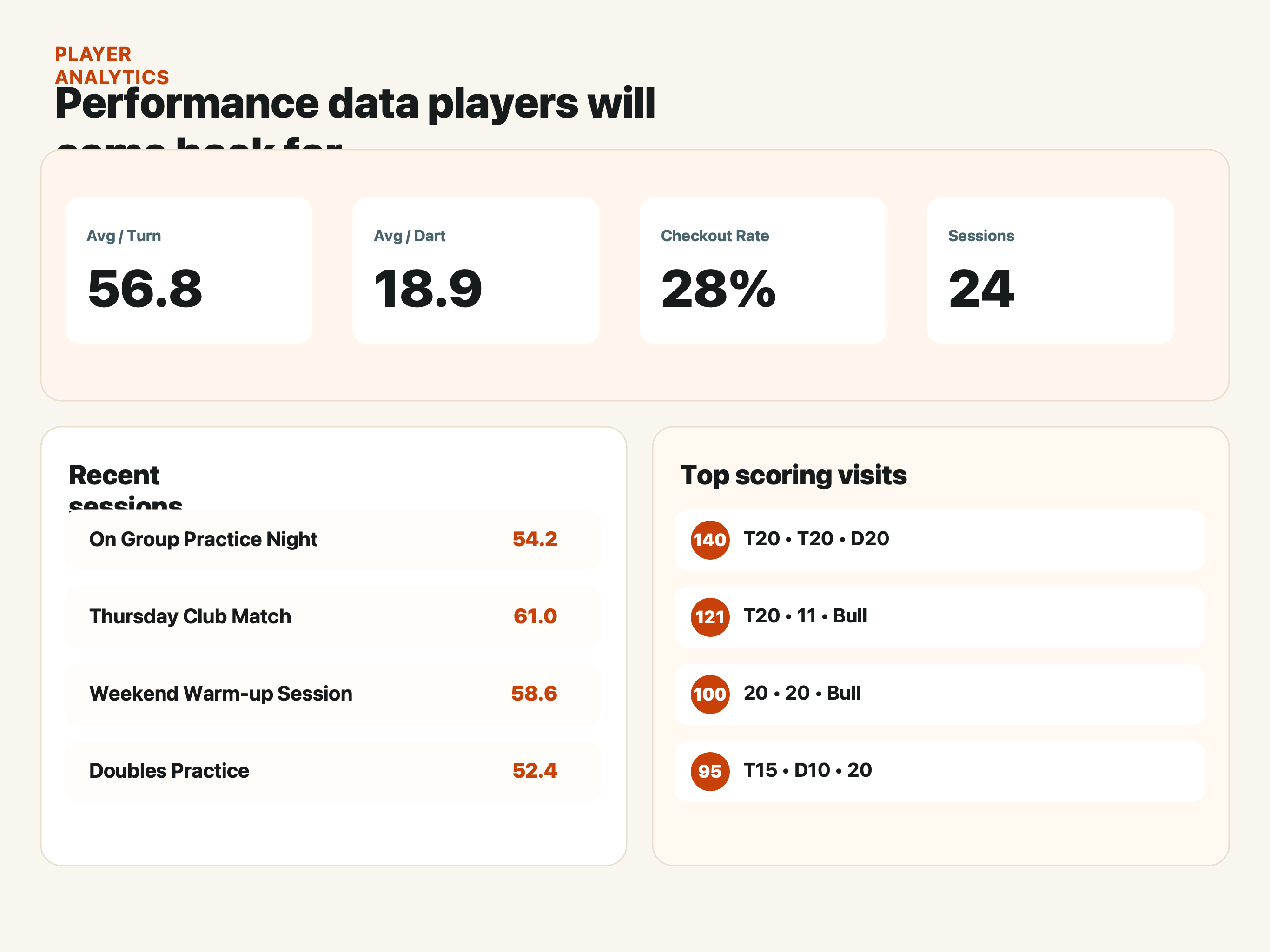Click the 100 score badge

tap(710, 694)
